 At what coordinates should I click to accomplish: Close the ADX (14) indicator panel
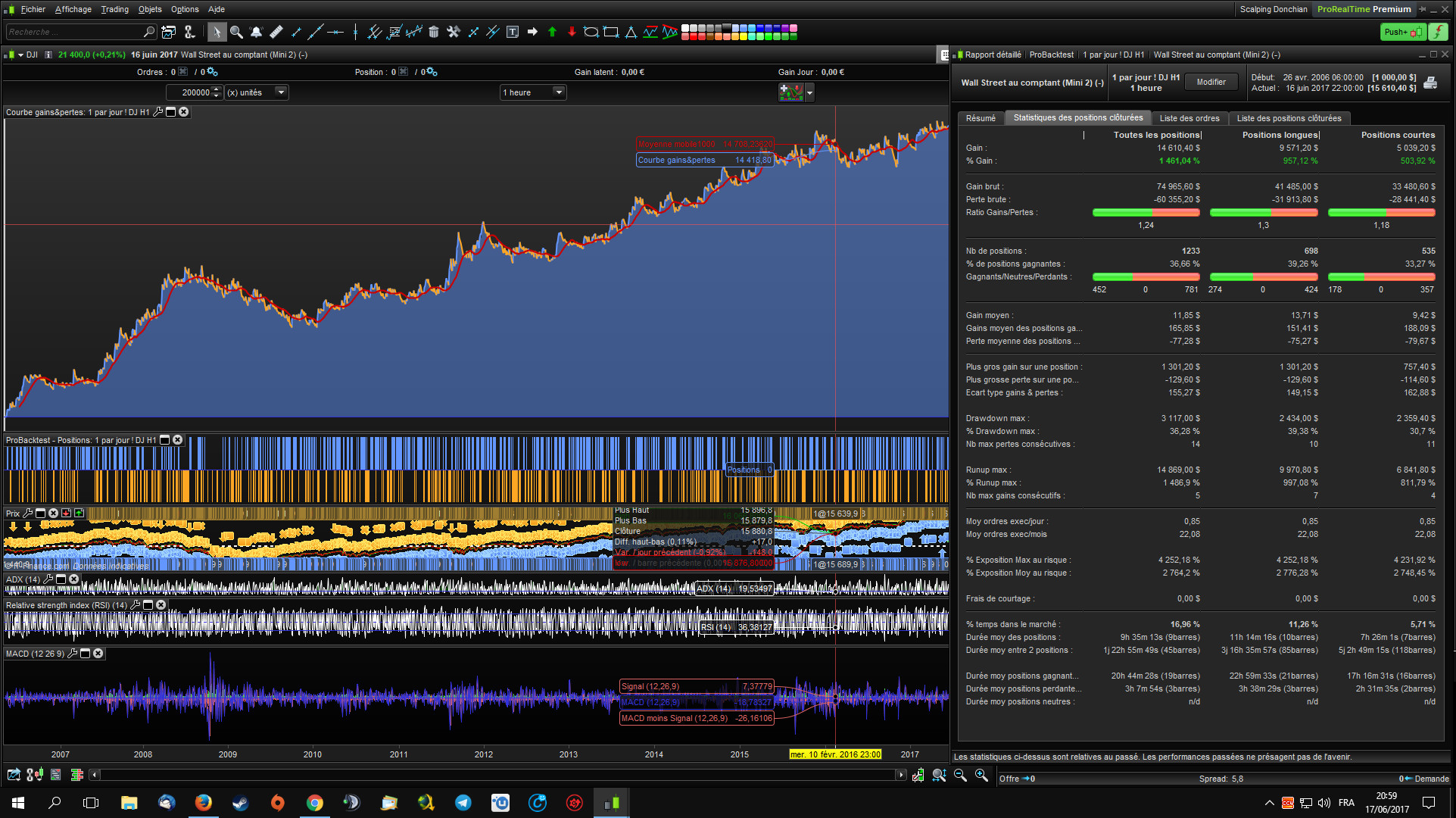click(x=74, y=579)
